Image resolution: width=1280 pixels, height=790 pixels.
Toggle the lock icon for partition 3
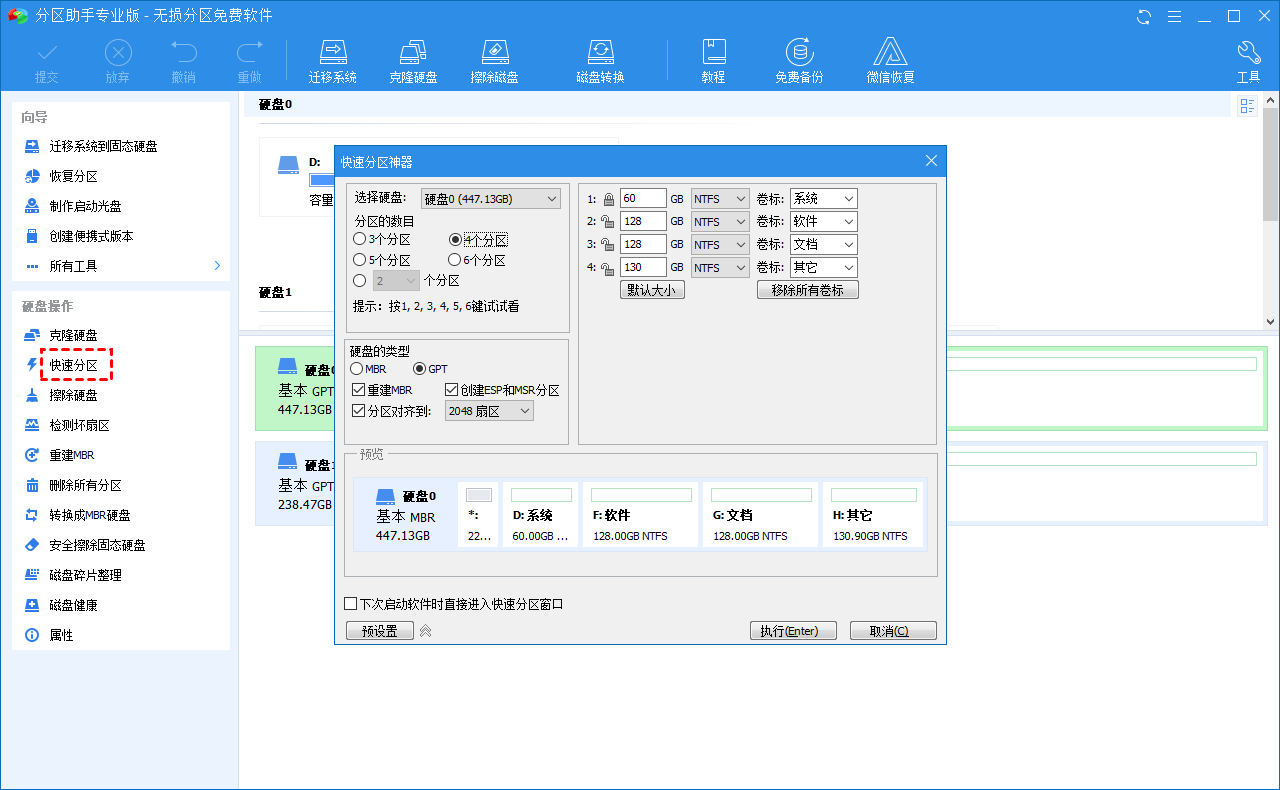pos(608,245)
